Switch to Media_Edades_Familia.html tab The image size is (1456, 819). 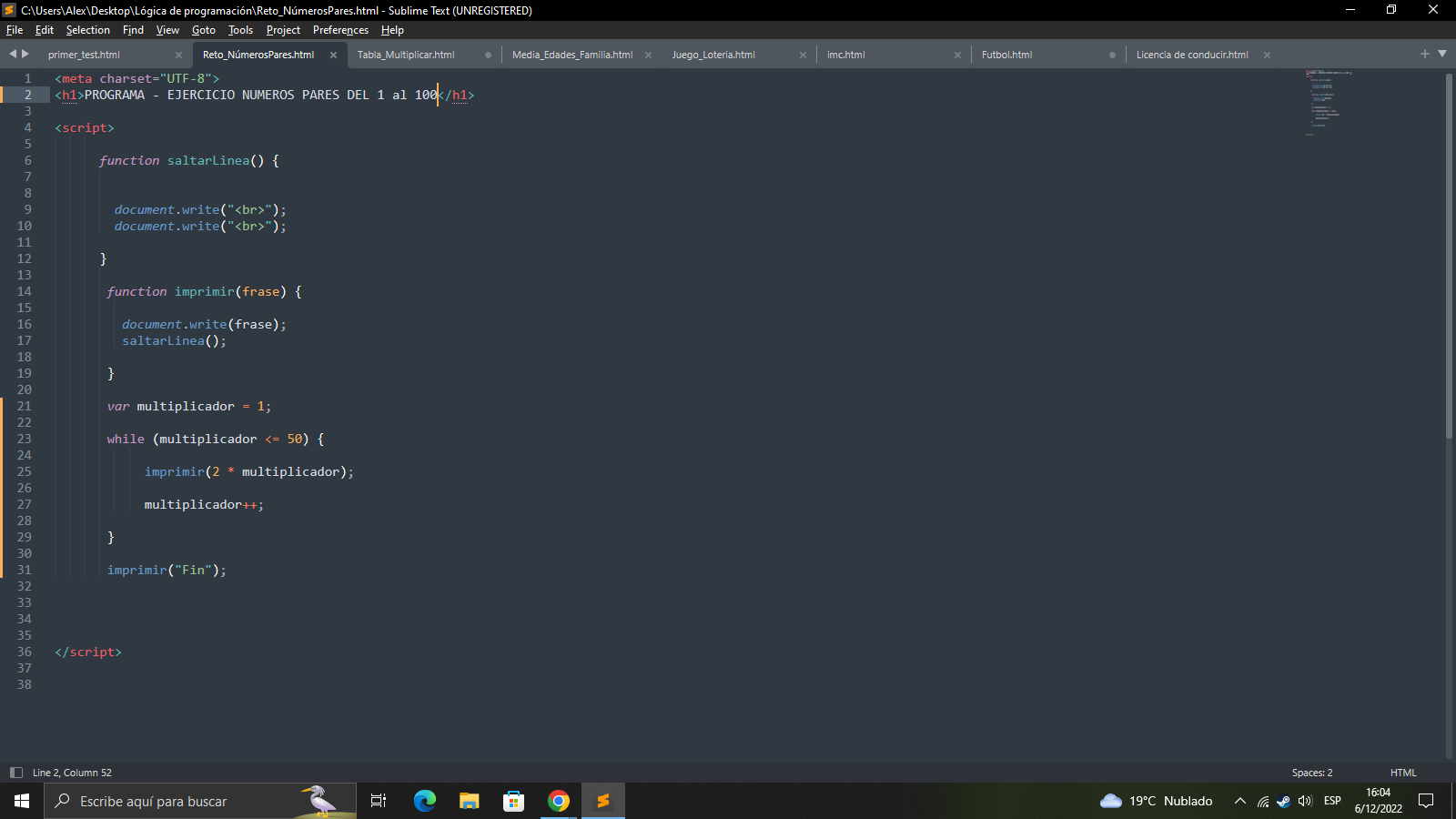pyautogui.click(x=572, y=55)
